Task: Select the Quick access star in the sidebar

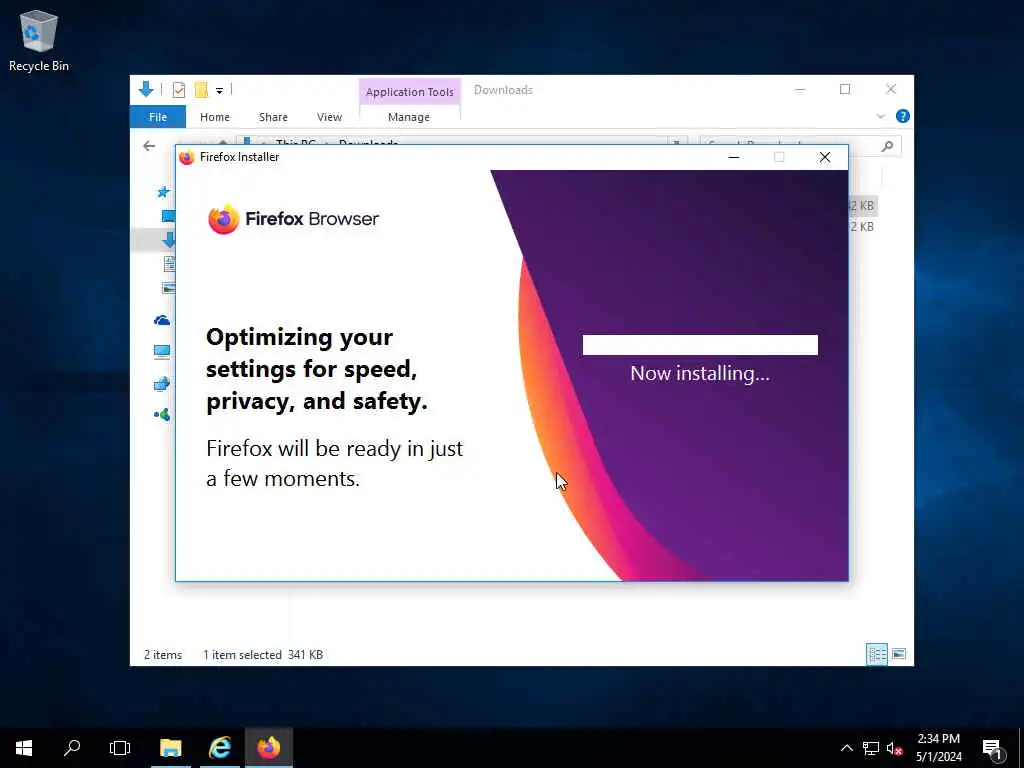Action: point(163,192)
